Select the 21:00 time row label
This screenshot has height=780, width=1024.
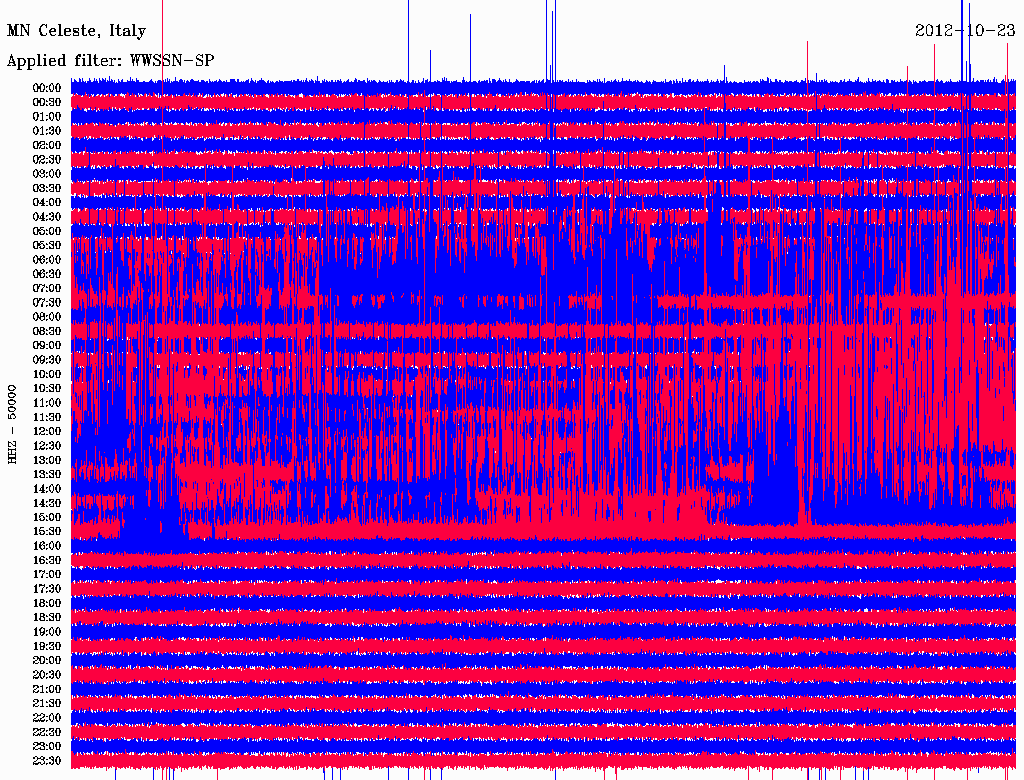(47, 690)
